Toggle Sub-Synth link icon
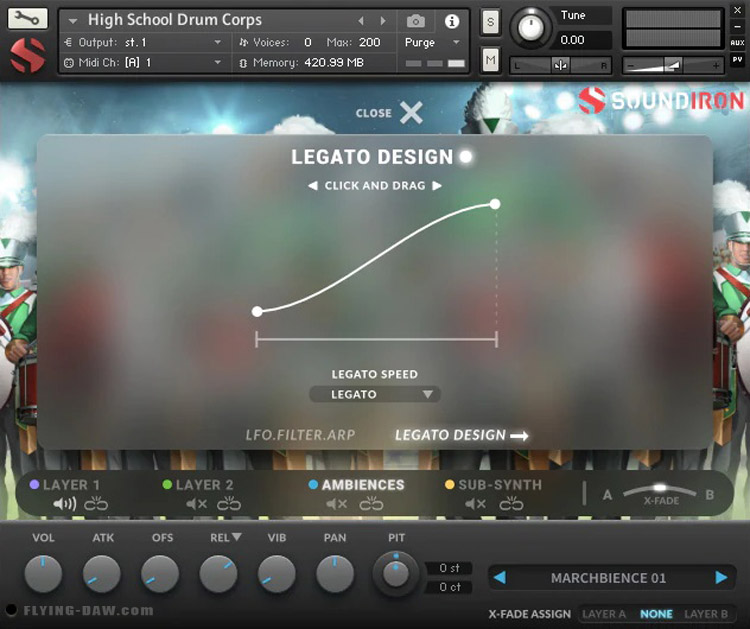750x629 pixels. (x=511, y=504)
